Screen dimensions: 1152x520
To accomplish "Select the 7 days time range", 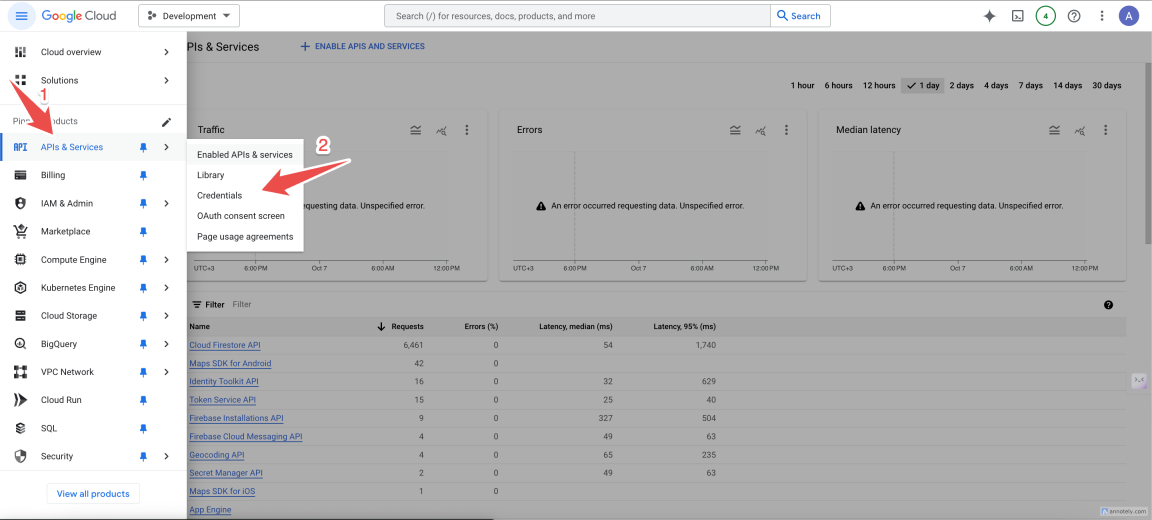I will 1030,86.
